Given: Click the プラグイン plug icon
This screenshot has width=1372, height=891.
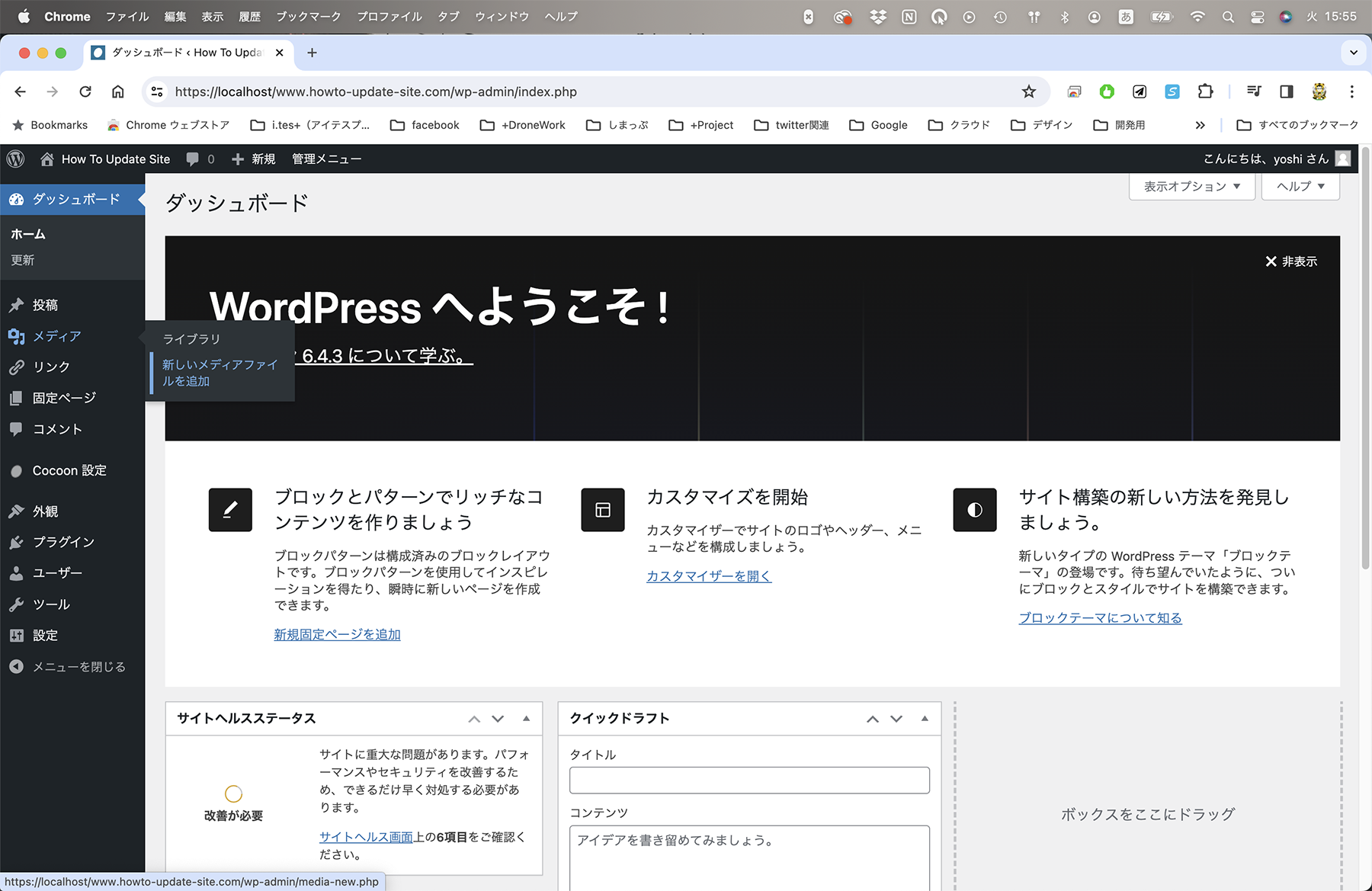Looking at the screenshot, I should pos(16,542).
